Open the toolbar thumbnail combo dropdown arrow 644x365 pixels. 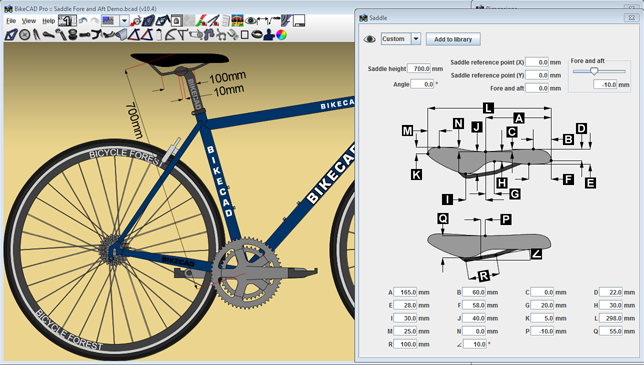tap(124, 21)
